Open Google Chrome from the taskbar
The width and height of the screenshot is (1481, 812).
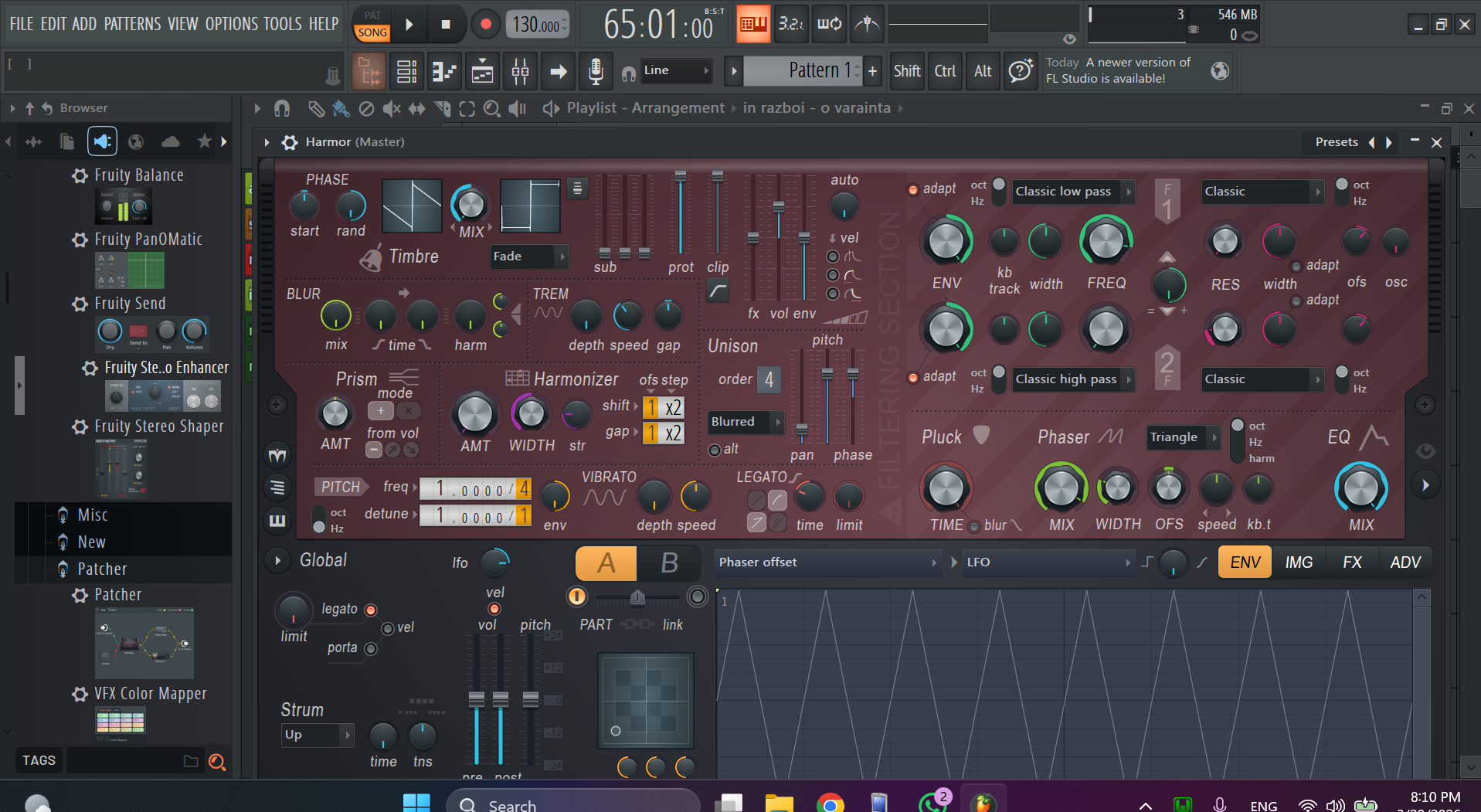point(830,804)
